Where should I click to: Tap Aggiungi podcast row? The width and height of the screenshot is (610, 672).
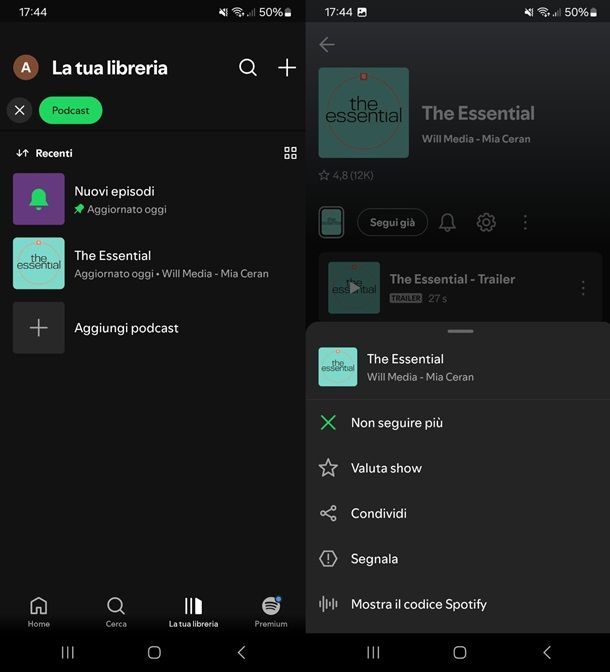pos(153,328)
